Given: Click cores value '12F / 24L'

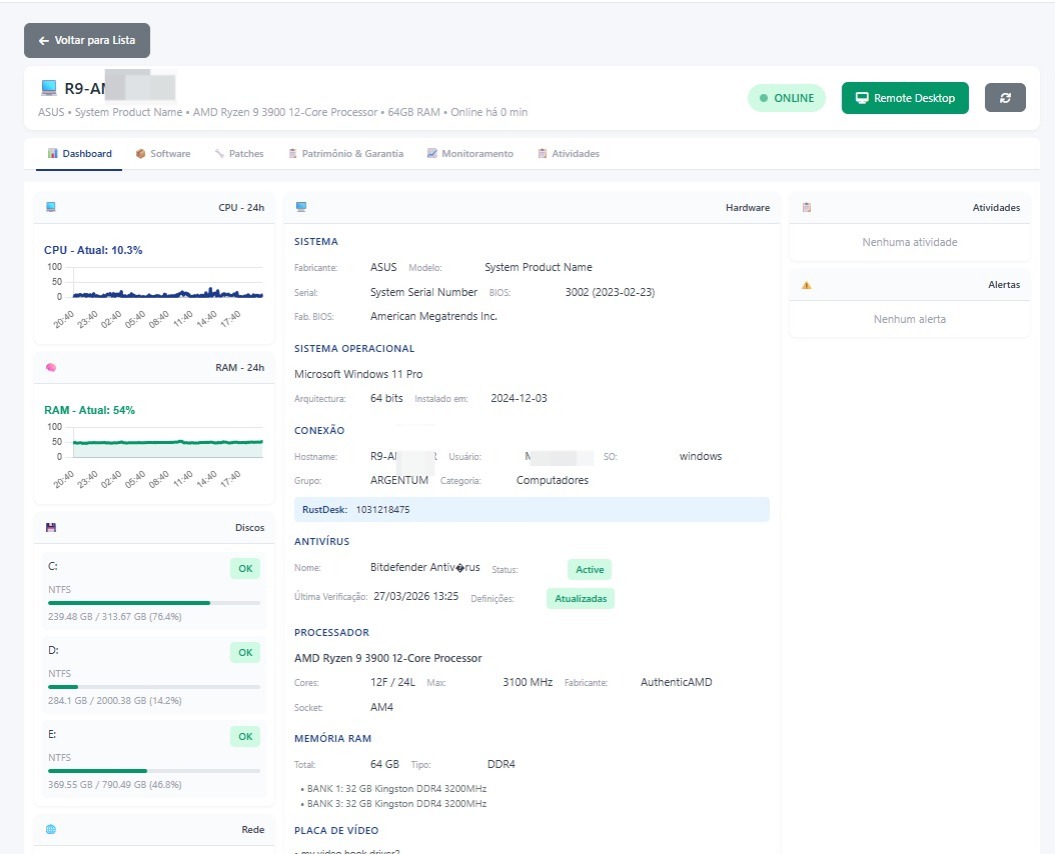Looking at the screenshot, I should [x=392, y=682].
